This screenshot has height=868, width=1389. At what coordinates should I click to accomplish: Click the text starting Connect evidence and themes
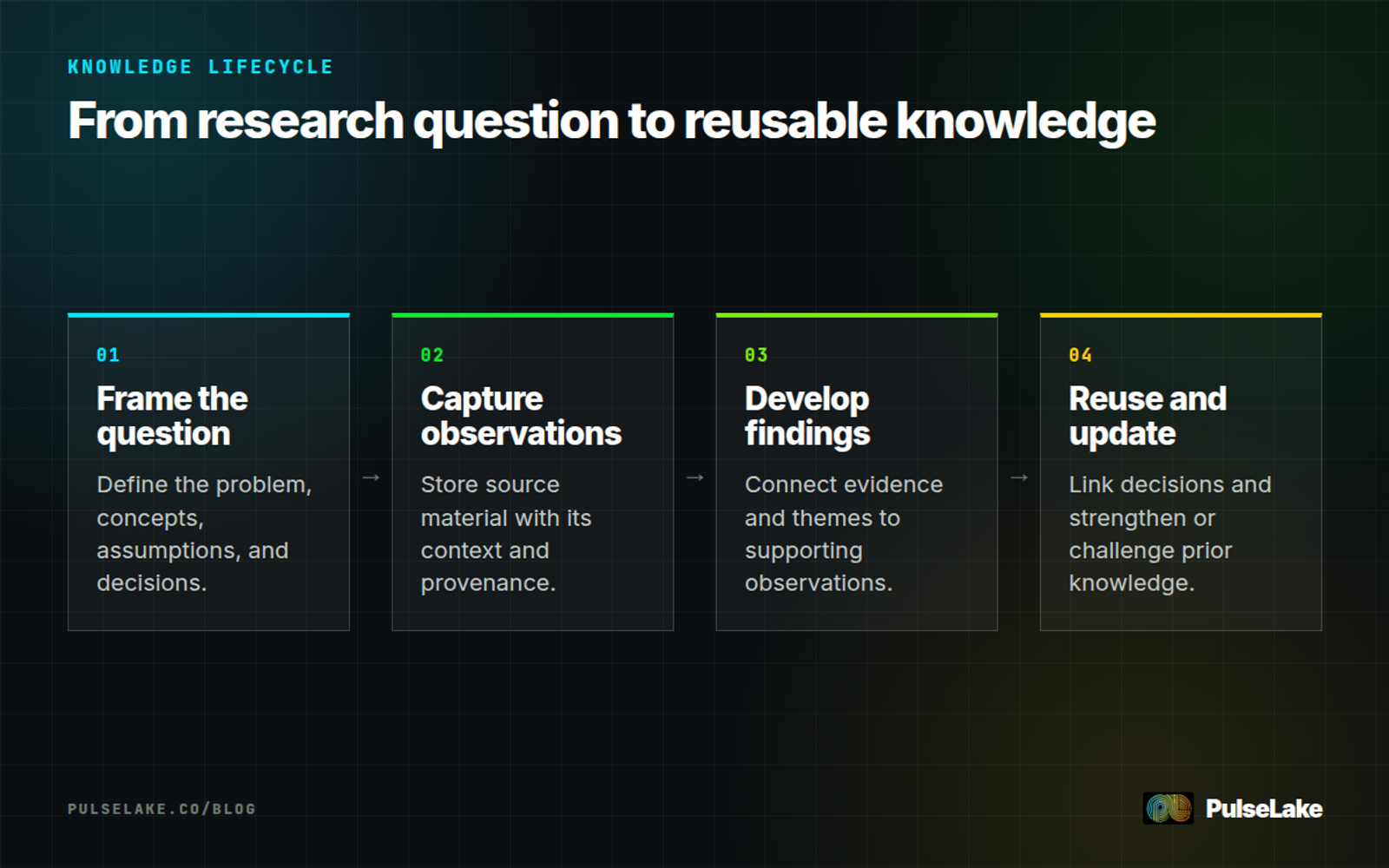coord(844,533)
